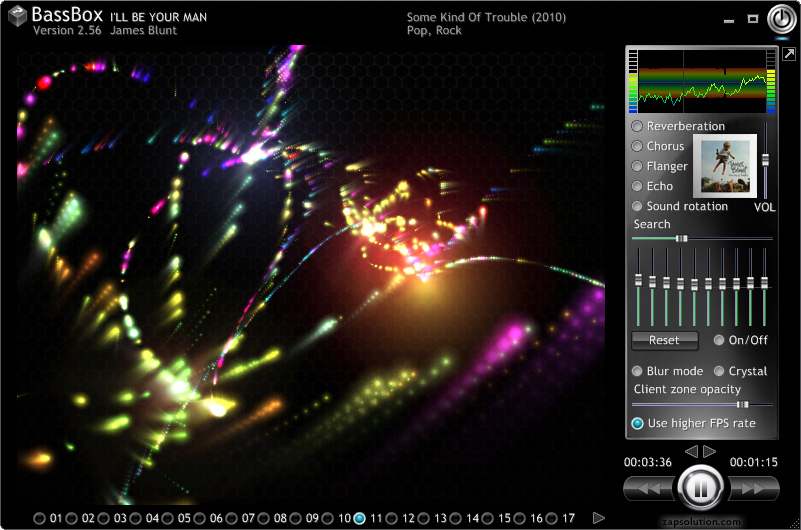Image resolution: width=801 pixels, height=530 pixels.
Task: Minimize the BassBox window
Action: click(729, 20)
